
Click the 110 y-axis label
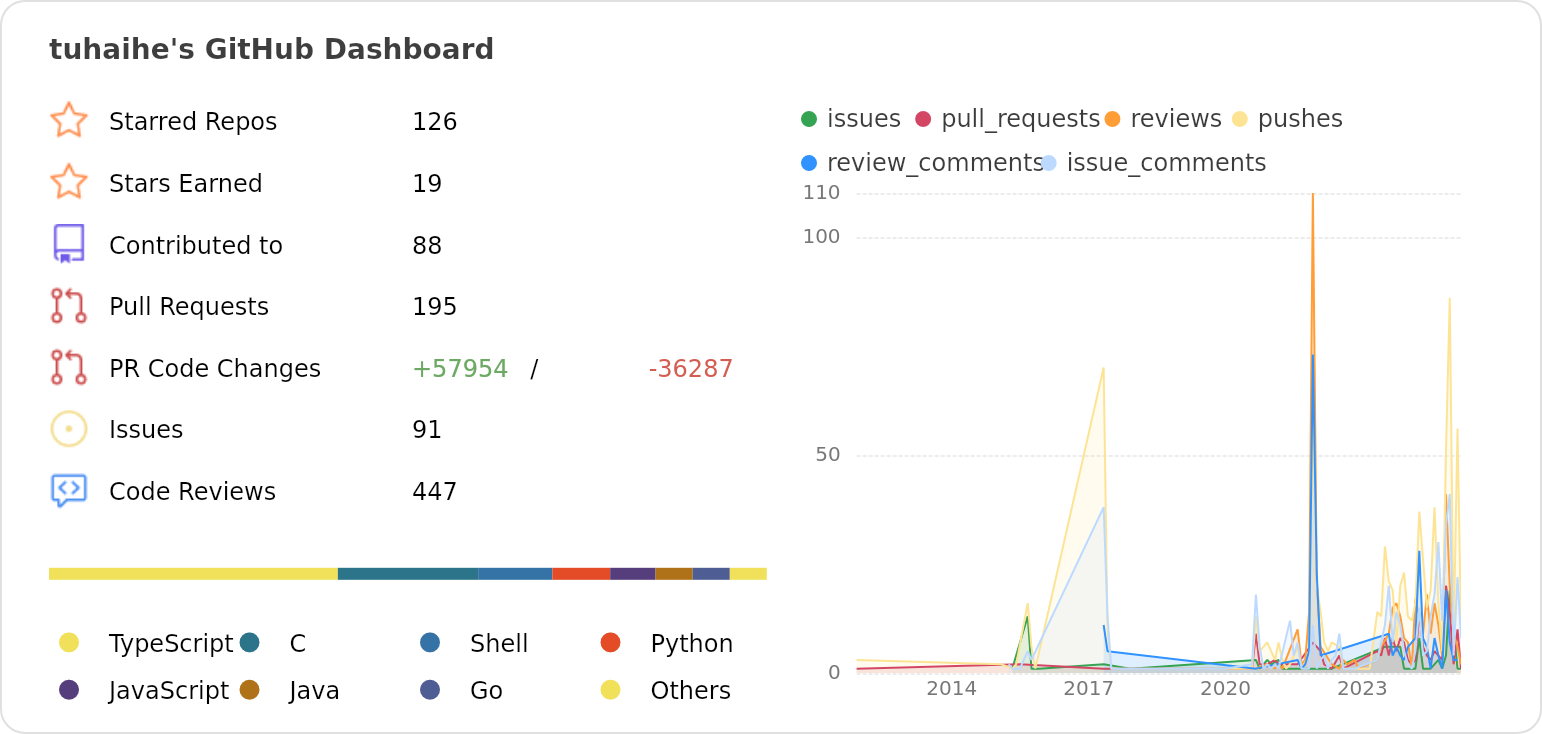[821, 192]
